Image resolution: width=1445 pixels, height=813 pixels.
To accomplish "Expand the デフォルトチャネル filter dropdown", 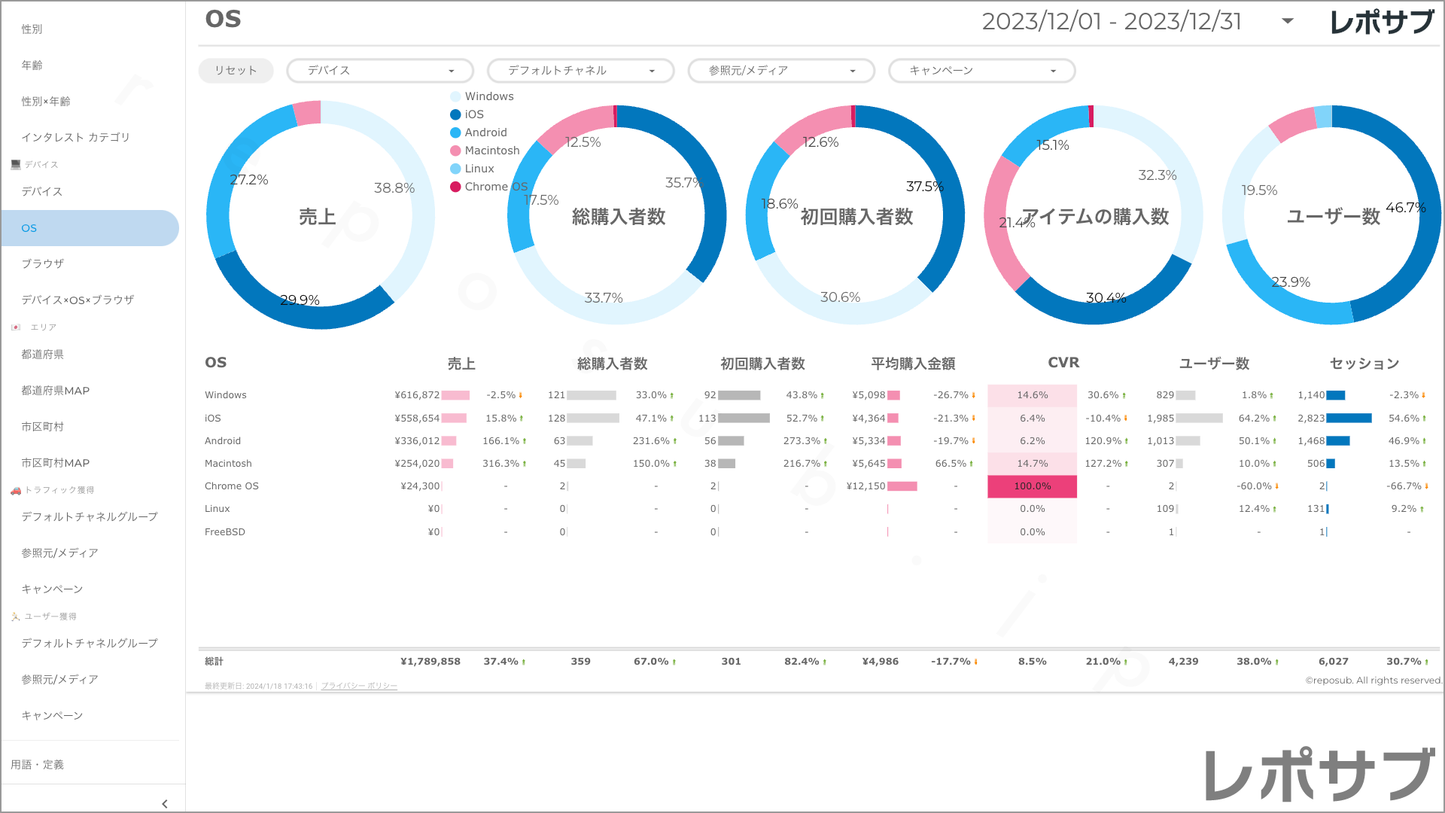I will tap(580, 71).
